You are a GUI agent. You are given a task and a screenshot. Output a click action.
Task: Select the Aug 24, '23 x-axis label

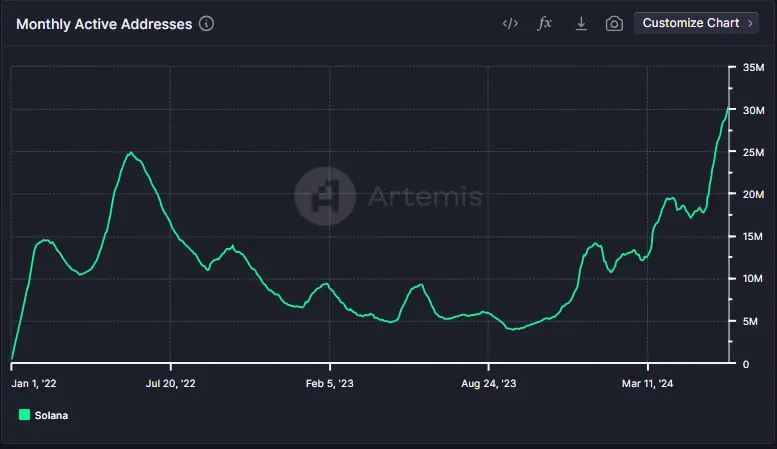point(489,383)
